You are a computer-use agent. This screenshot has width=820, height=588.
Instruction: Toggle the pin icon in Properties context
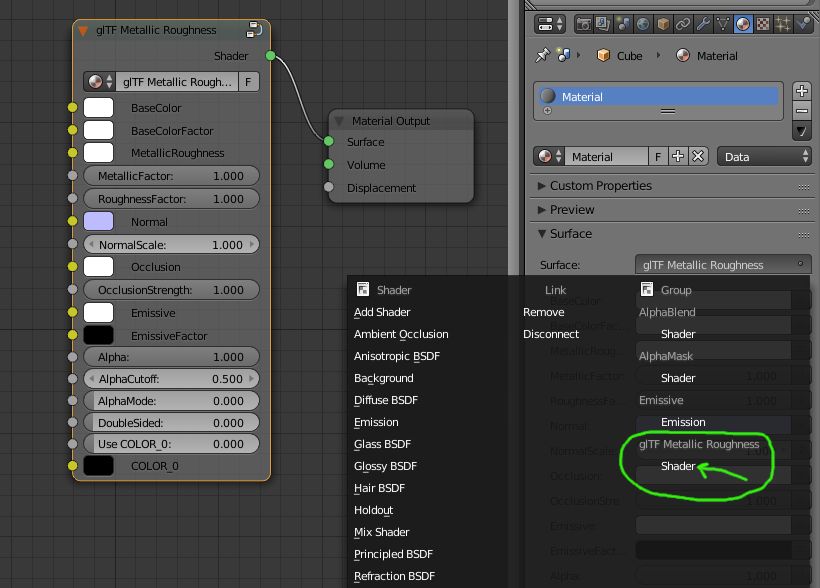[x=542, y=55]
